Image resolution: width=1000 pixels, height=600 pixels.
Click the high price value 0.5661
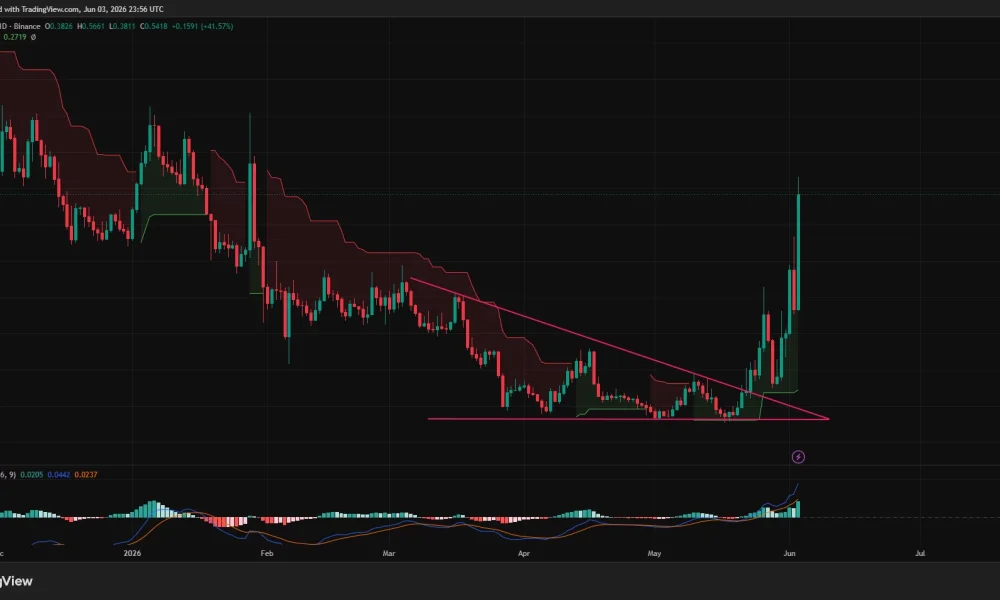(x=92, y=26)
